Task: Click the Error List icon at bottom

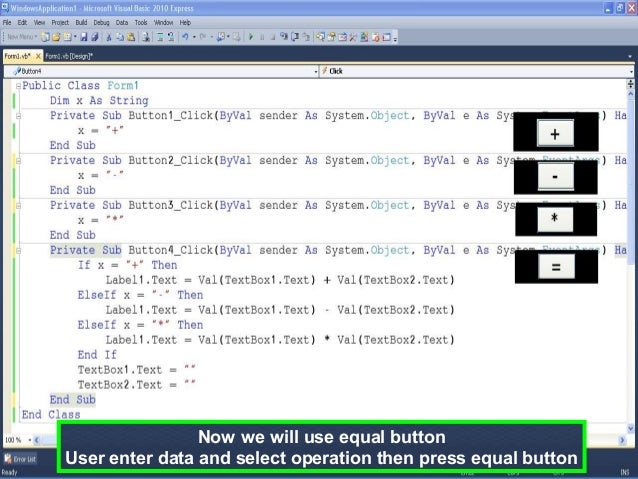Action: tap(8, 459)
